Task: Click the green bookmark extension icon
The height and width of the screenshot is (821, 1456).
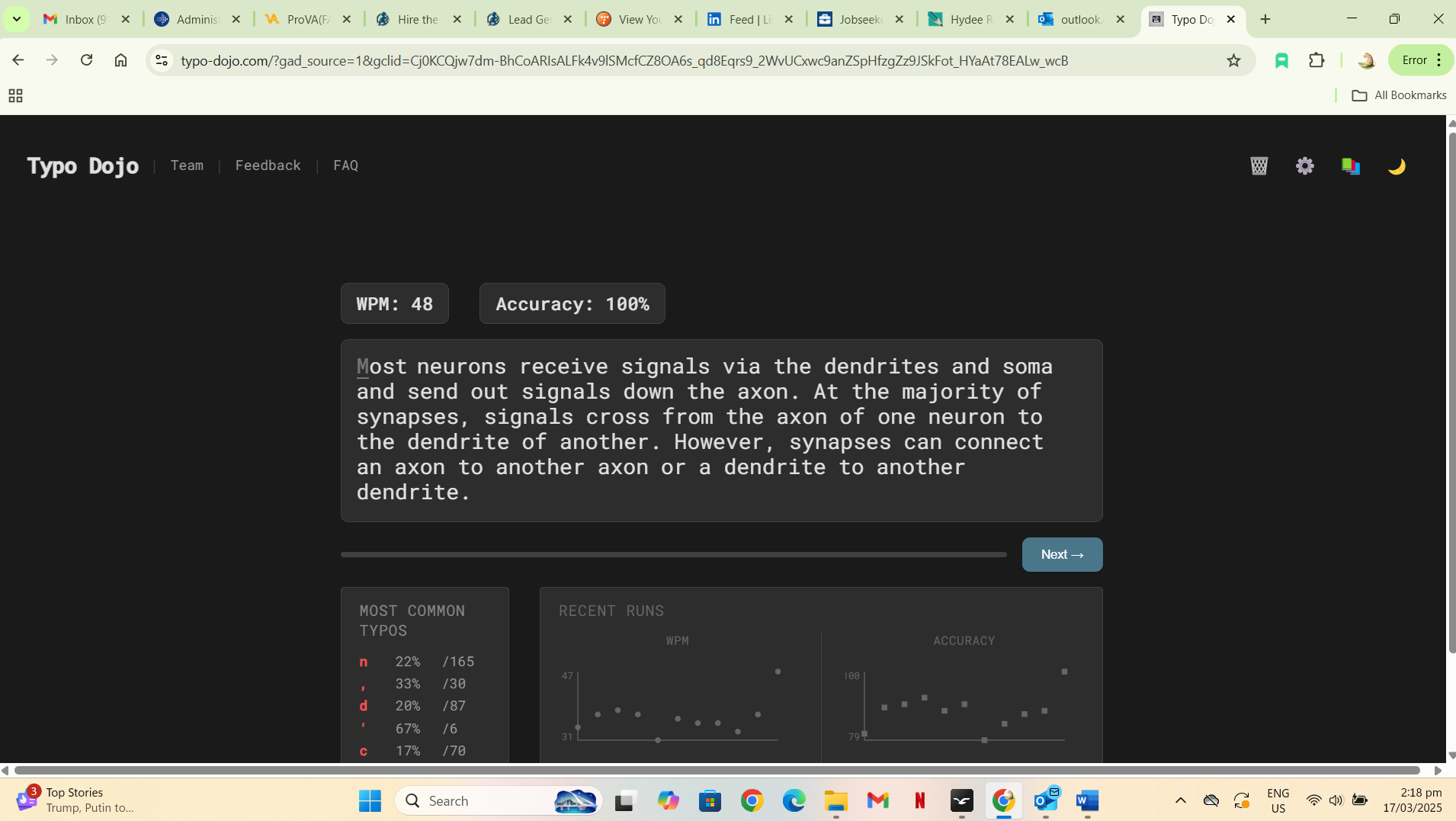Action: [1281, 60]
